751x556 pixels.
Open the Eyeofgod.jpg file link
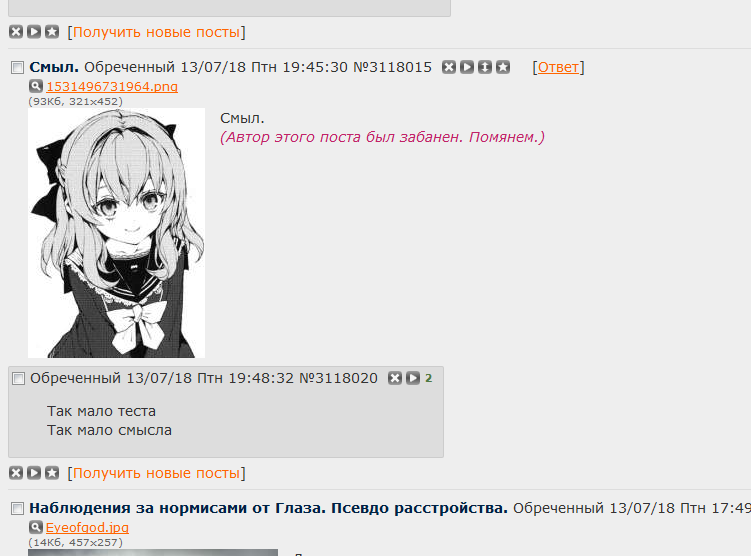tap(87, 528)
